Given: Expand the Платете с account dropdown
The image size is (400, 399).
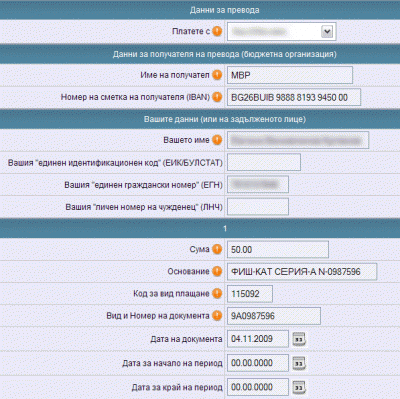Looking at the screenshot, I should click(x=281, y=32).
